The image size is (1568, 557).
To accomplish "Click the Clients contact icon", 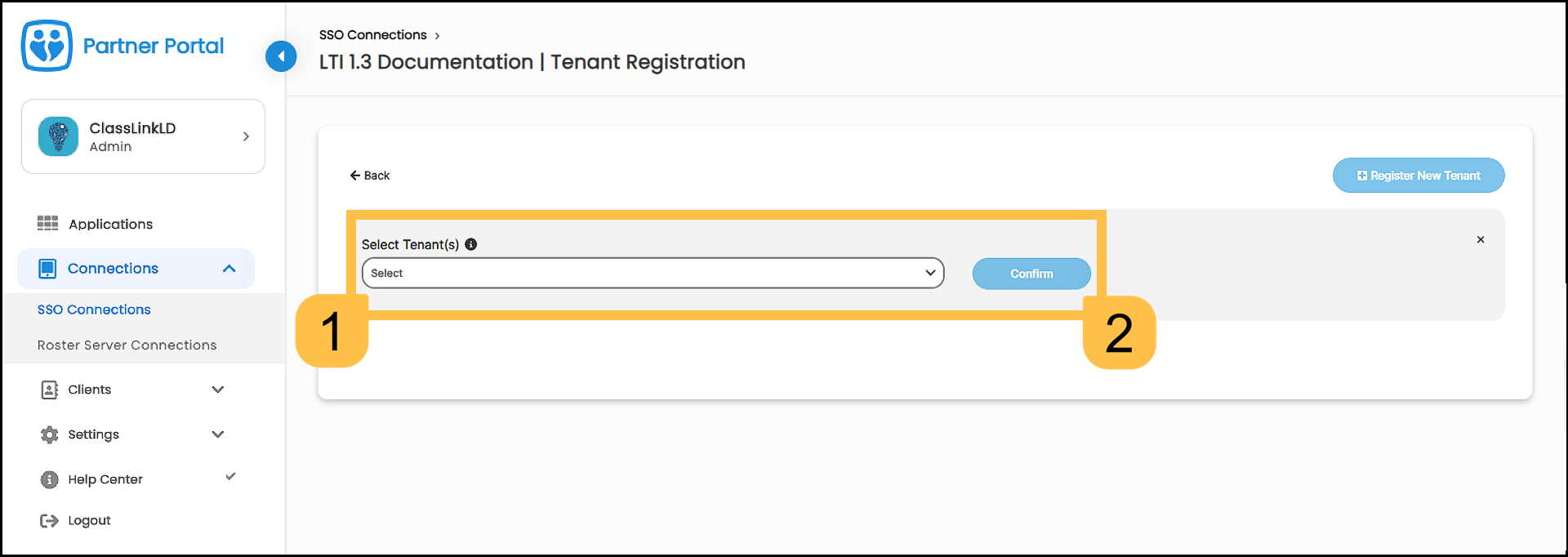I will (49, 390).
